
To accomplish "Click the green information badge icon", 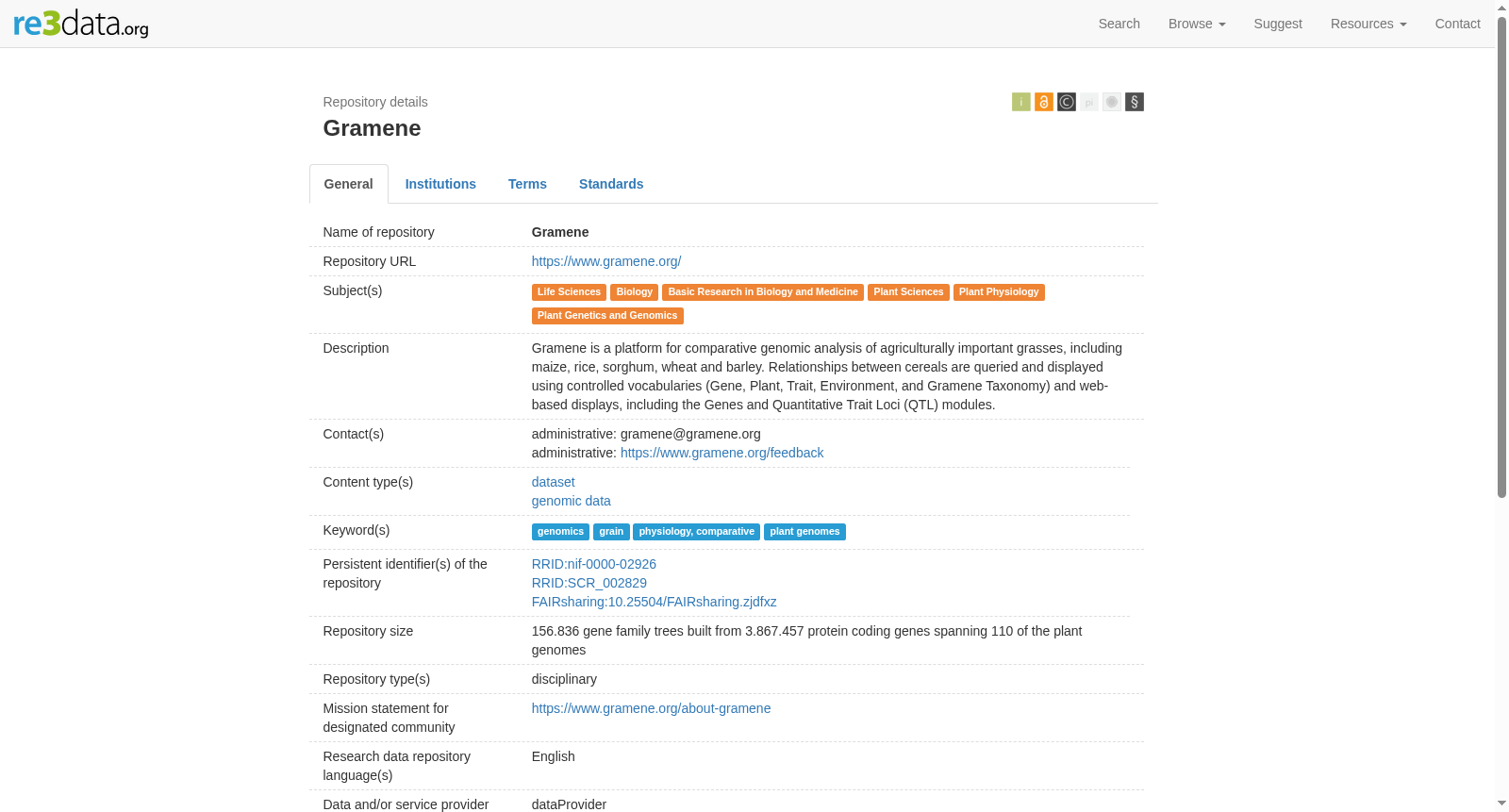I will click(x=1021, y=102).
